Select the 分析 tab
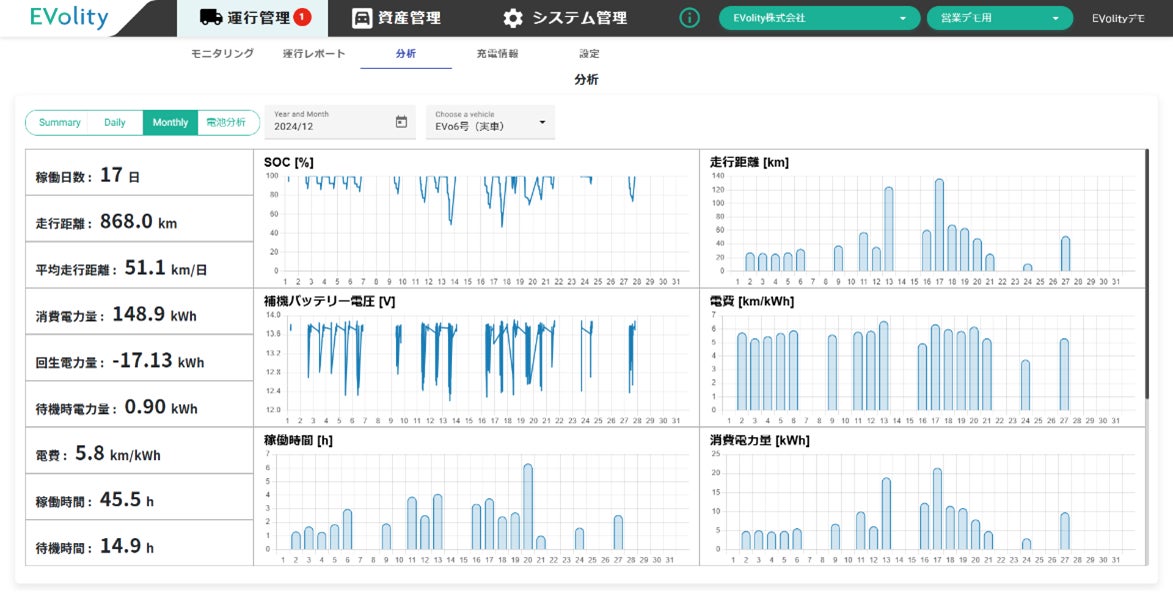 (406, 54)
